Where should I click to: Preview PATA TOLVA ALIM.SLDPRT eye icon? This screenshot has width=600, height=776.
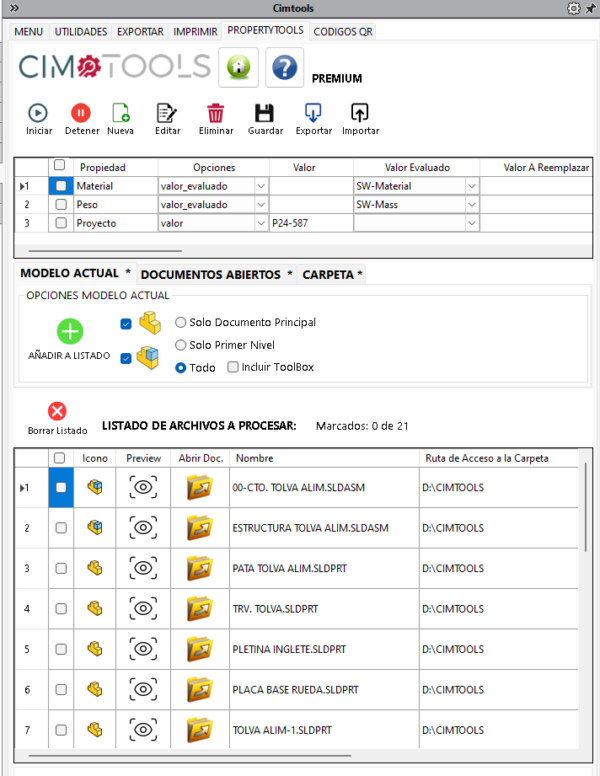coord(143,568)
